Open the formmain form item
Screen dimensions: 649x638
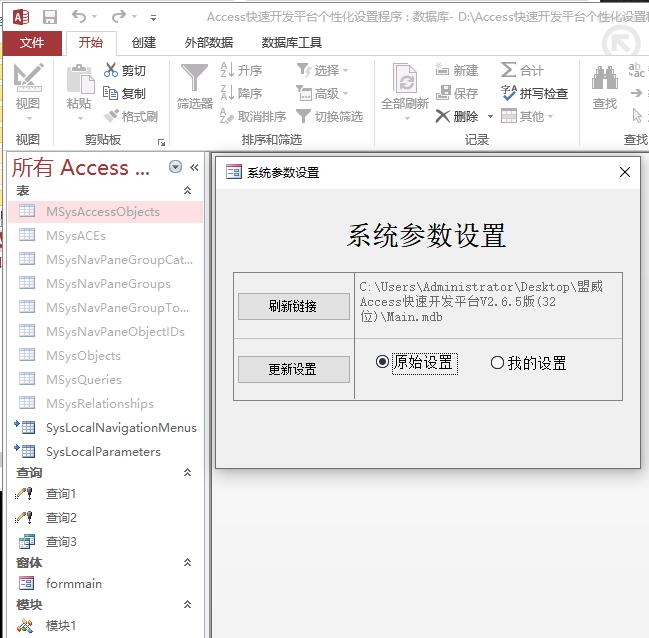(74, 583)
